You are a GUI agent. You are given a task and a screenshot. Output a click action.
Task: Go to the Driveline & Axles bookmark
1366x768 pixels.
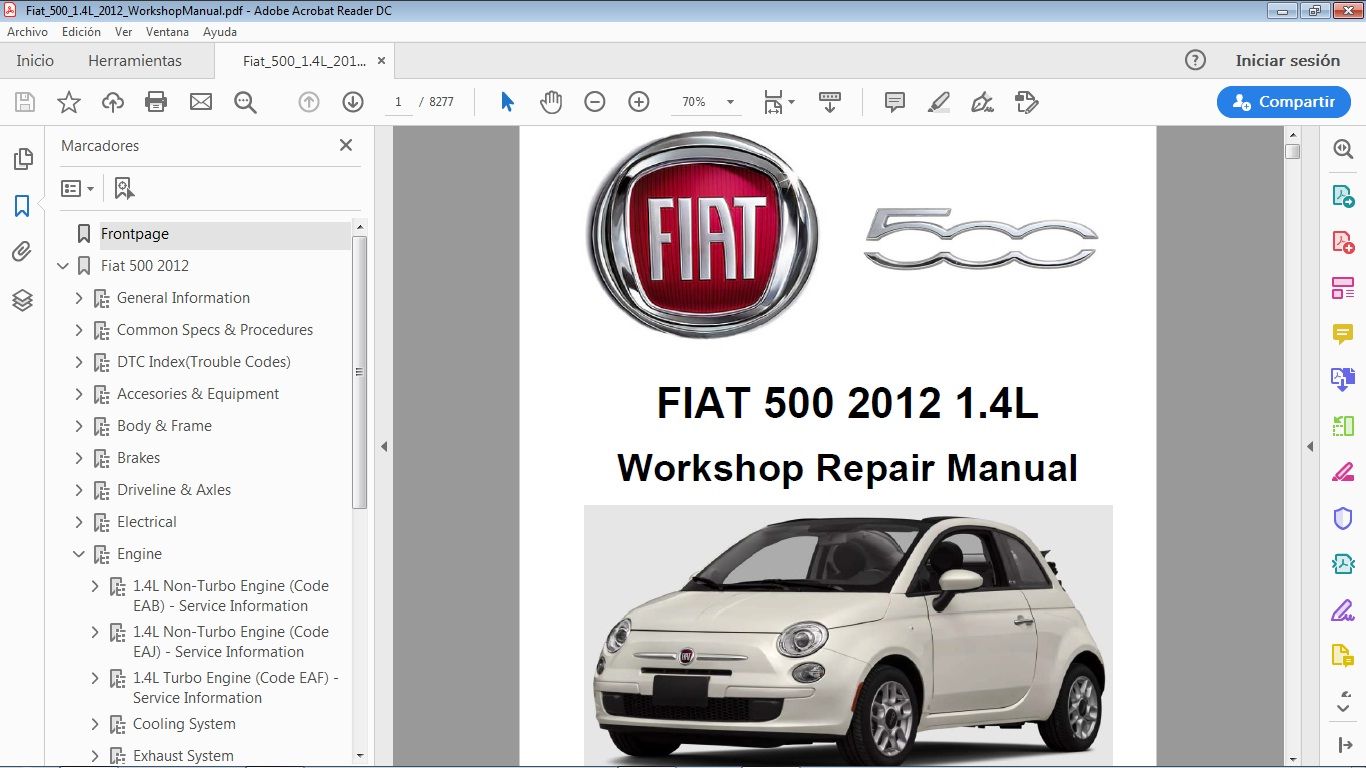174,490
